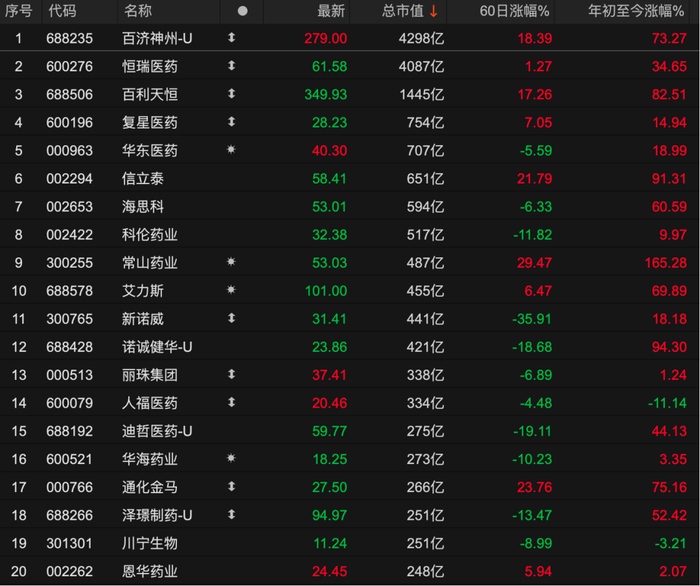Select the stock name 丽珠集团
This screenshot has width=700, height=586.
150,375
